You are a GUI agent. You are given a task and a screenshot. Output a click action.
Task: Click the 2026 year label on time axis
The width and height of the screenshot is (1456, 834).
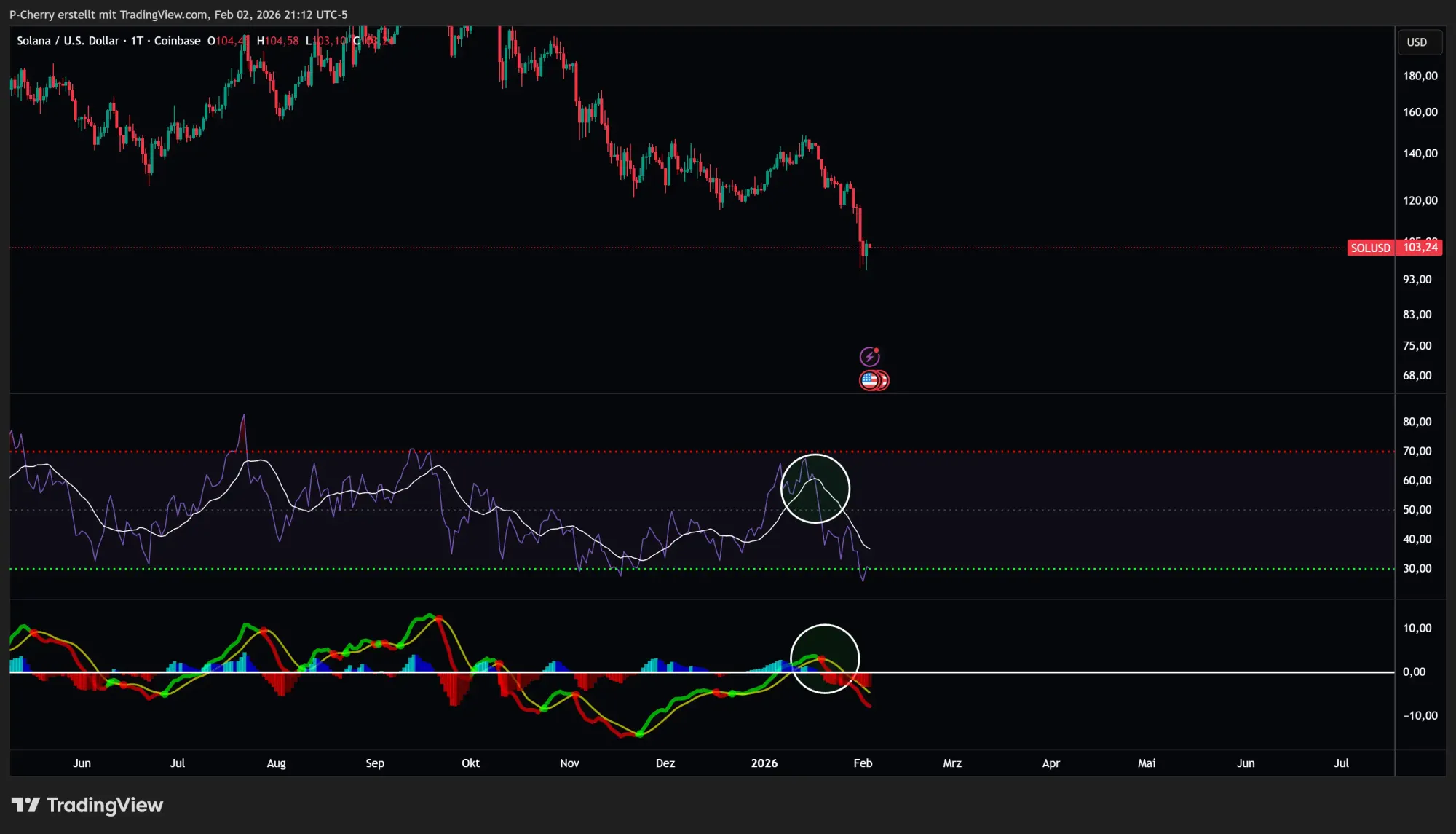pyautogui.click(x=764, y=763)
